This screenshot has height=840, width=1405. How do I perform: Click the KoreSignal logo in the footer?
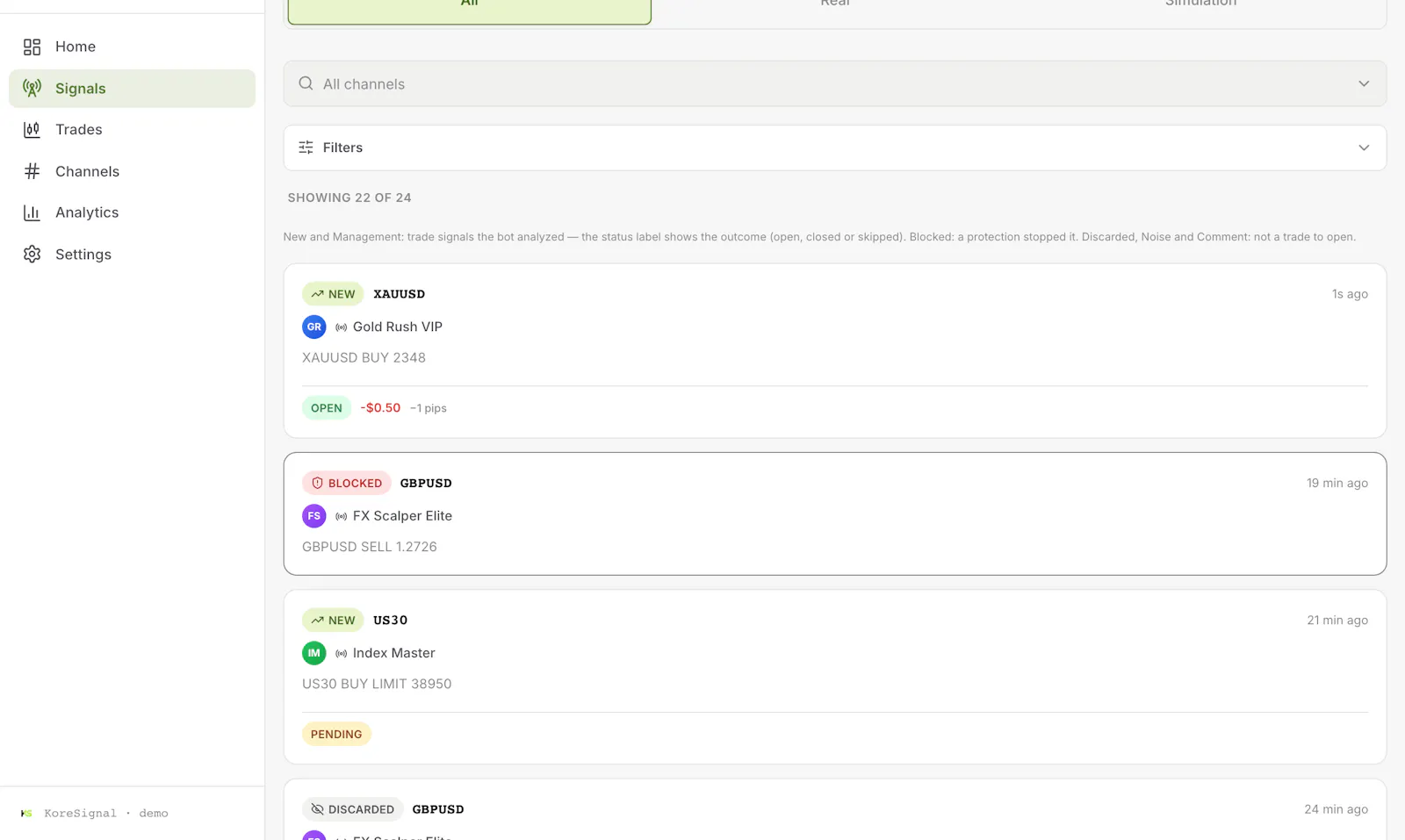coord(26,814)
